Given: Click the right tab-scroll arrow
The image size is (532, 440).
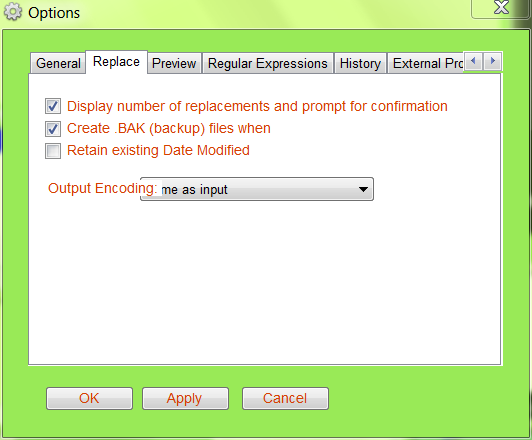Looking at the screenshot, I should tap(492, 62).
